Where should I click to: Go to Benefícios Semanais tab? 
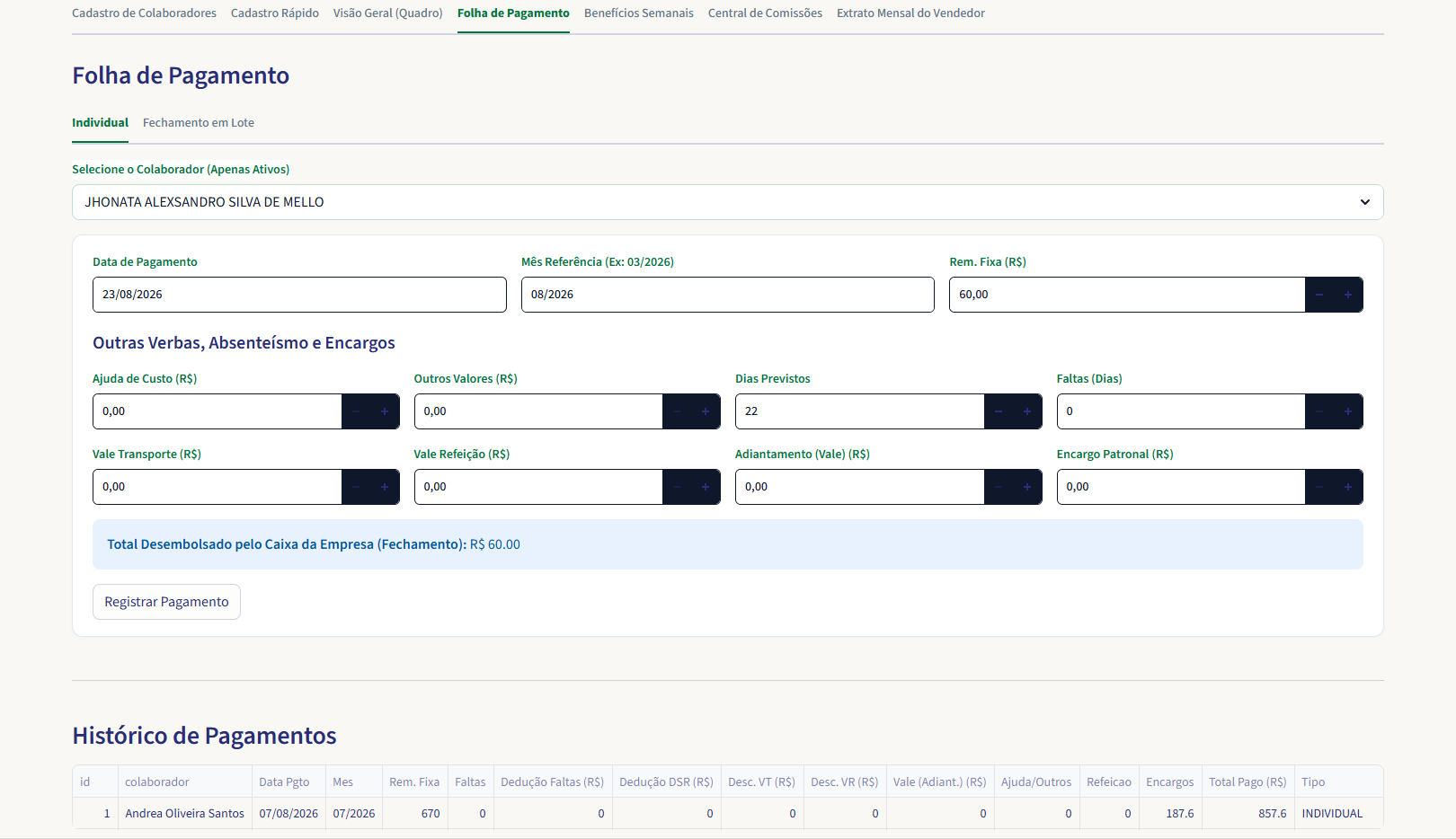(x=639, y=13)
